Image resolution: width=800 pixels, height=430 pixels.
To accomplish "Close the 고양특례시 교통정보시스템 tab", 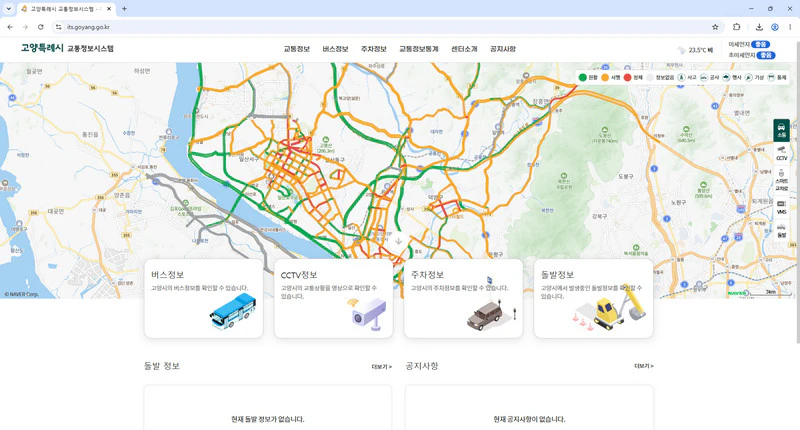I will coord(109,9).
